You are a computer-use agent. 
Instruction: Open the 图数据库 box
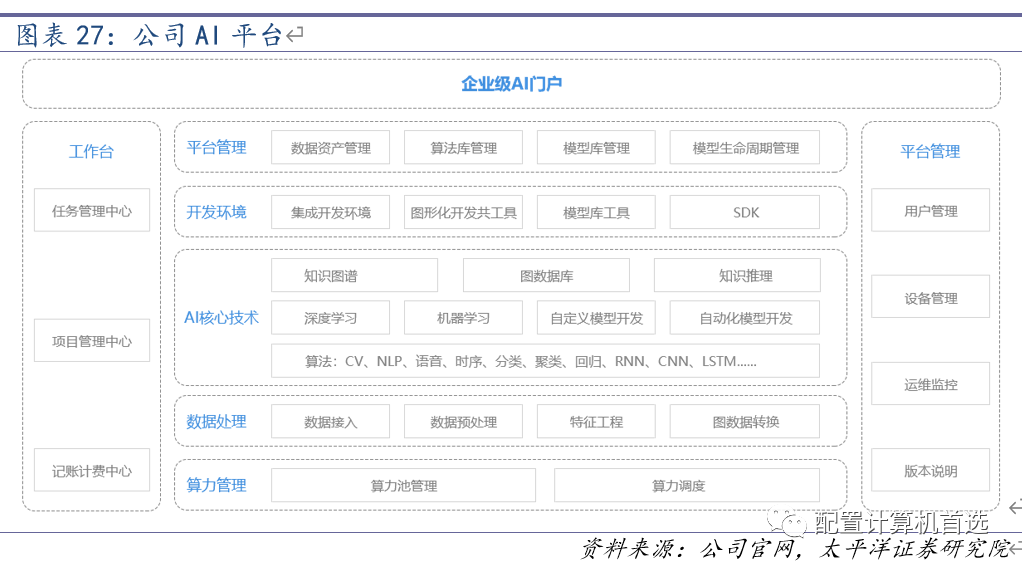(546, 275)
